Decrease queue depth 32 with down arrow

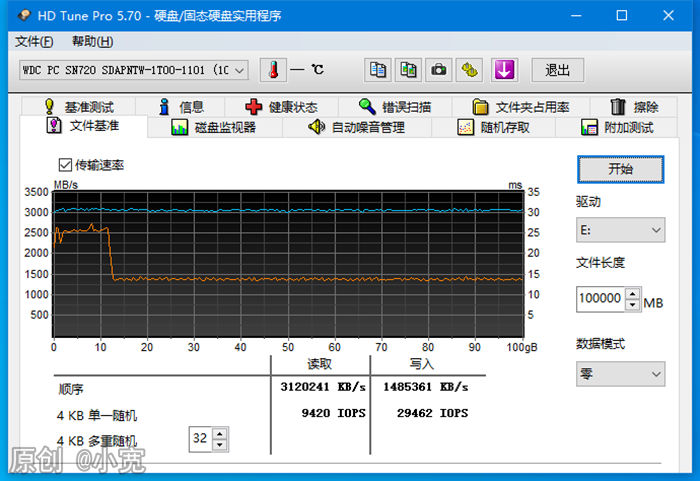(220, 445)
